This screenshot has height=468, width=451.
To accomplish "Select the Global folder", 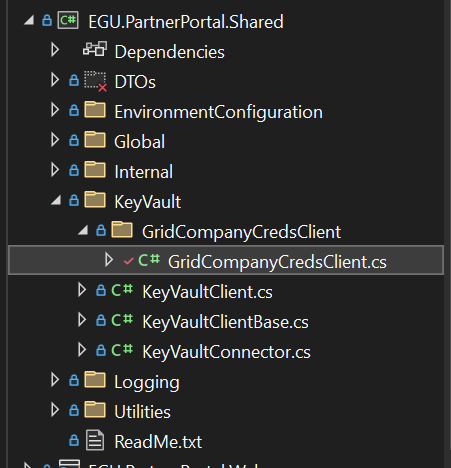I will click(139, 142).
